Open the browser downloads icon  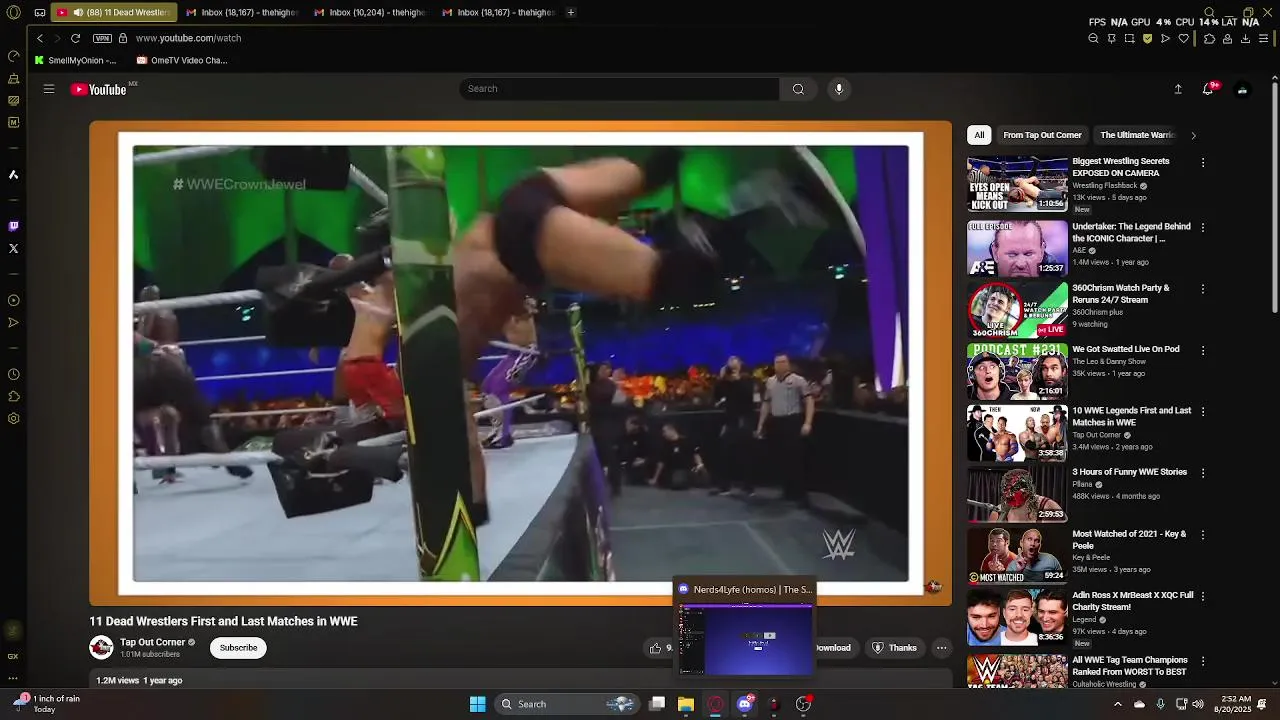point(1245,38)
